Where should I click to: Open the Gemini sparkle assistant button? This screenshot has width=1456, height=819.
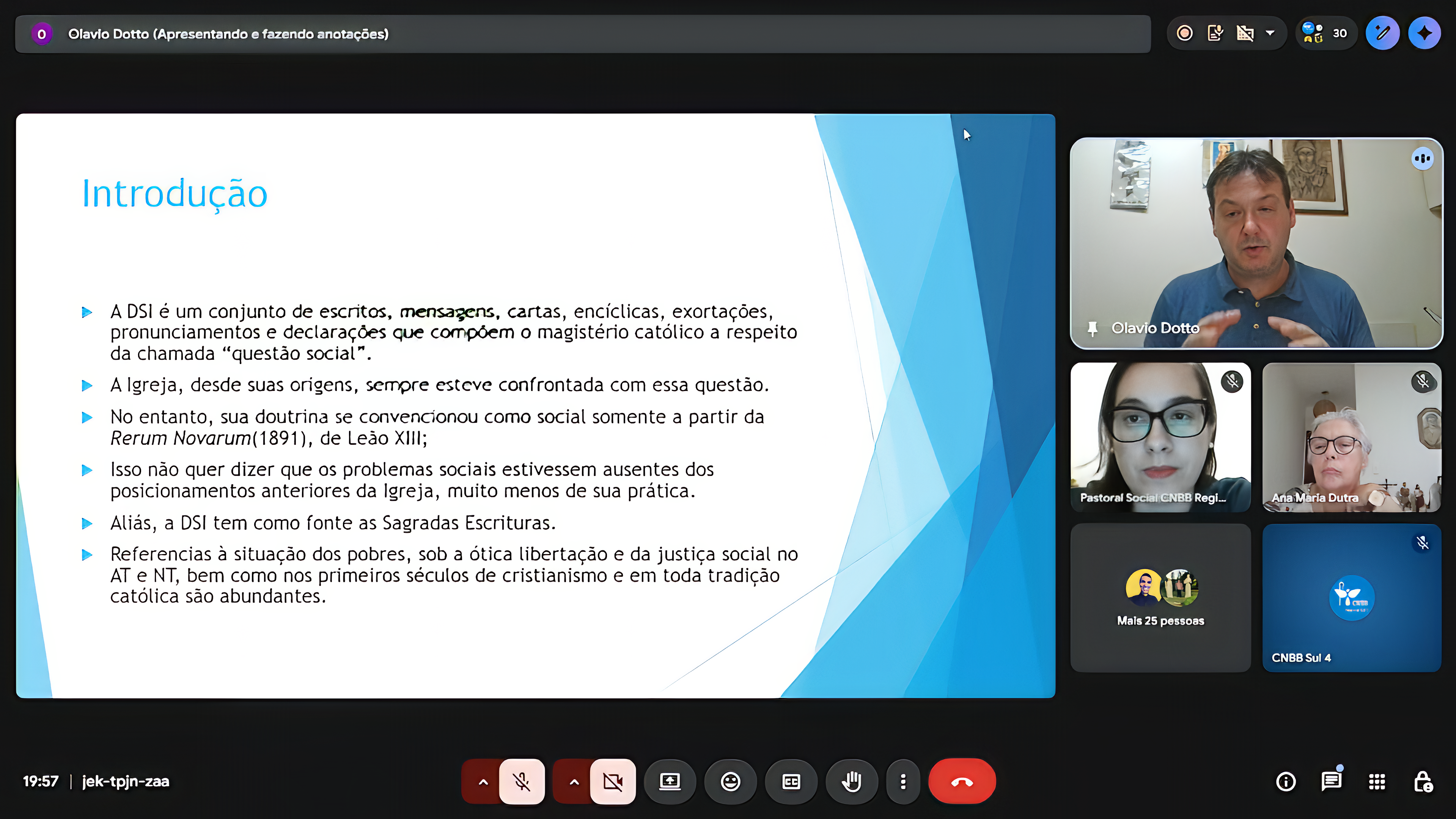click(1425, 33)
